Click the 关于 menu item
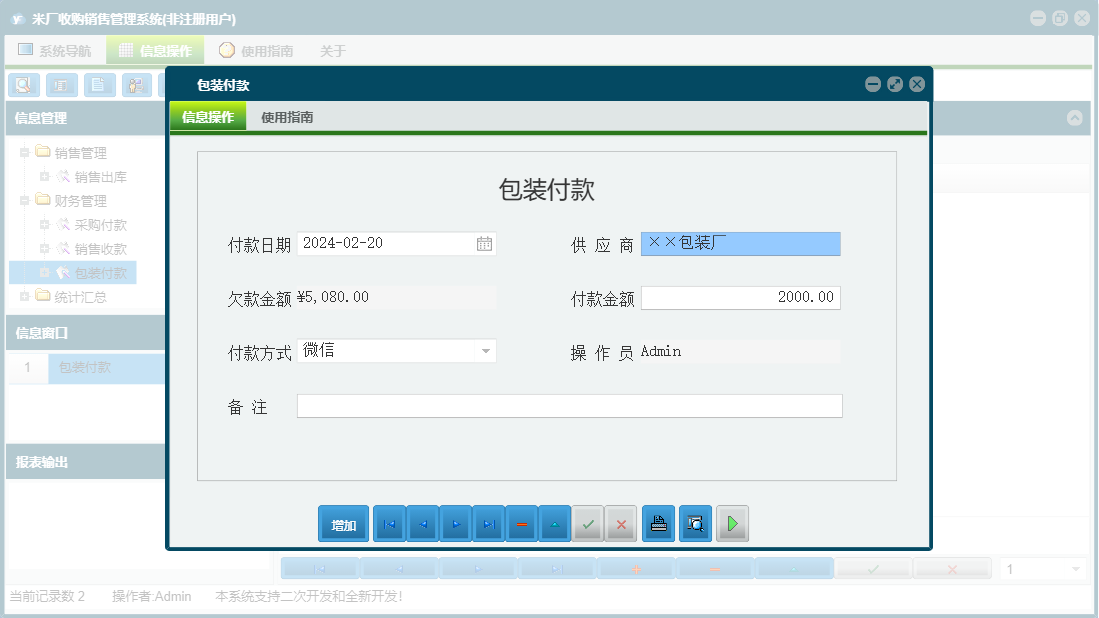Viewport: 1099px width, 618px height. tap(332, 49)
